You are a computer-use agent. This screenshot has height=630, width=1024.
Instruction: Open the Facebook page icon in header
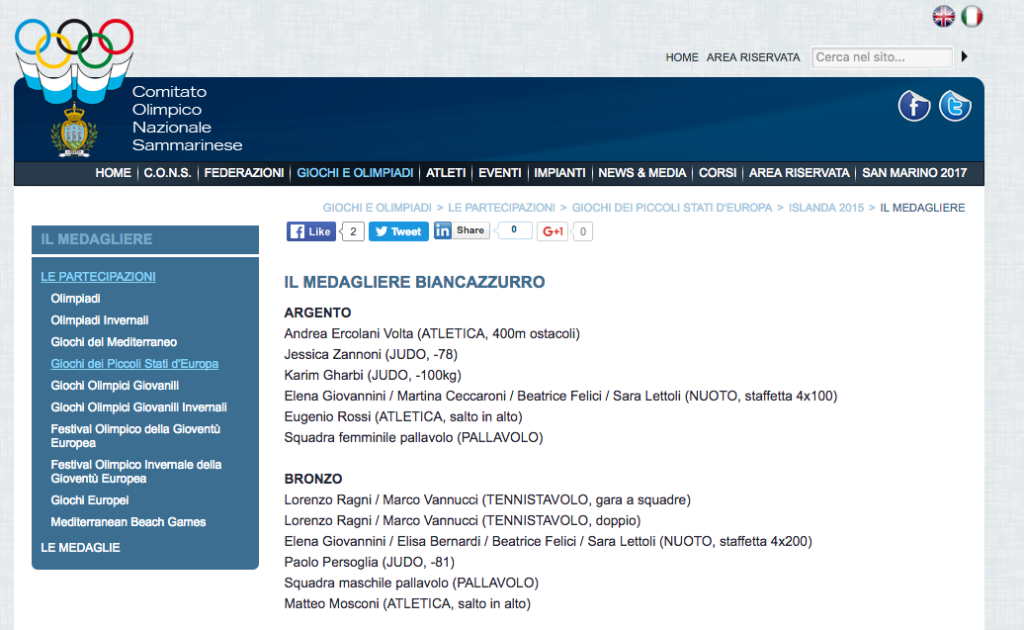(914, 106)
